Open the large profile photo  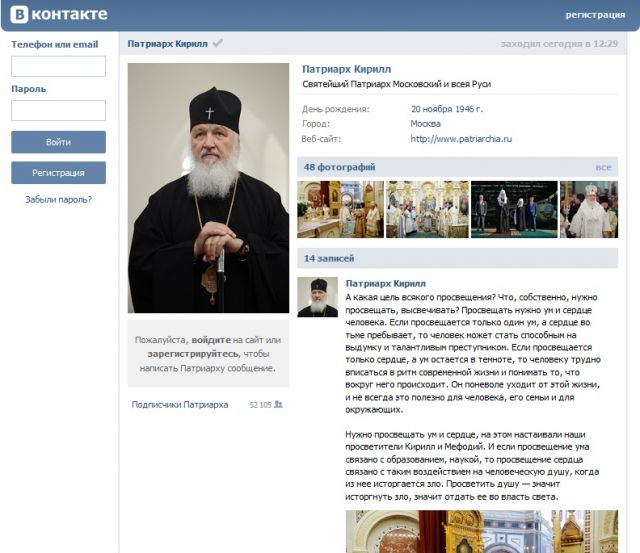click(208, 188)
